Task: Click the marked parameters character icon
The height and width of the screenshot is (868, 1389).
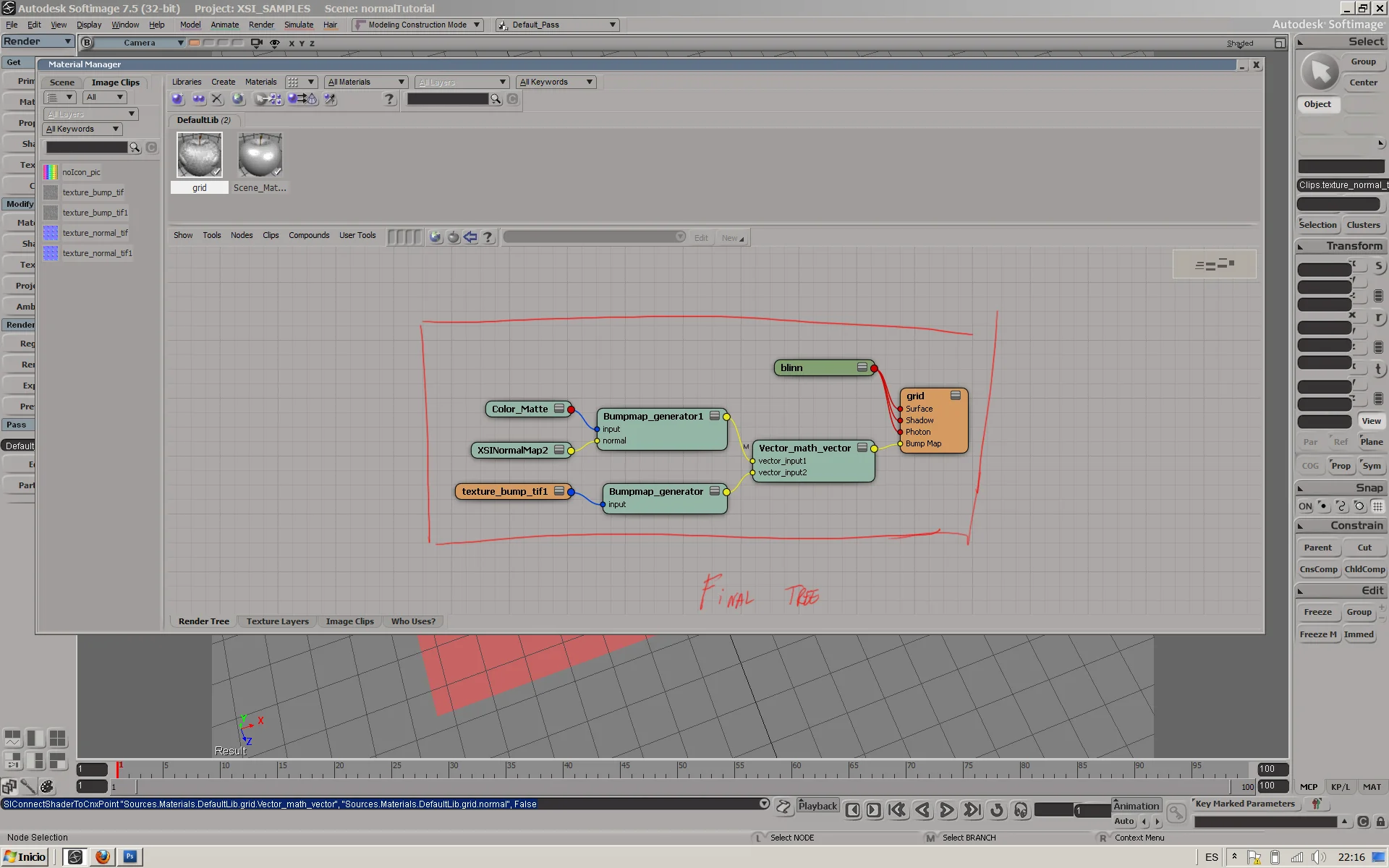Action: click(1316, 804)
